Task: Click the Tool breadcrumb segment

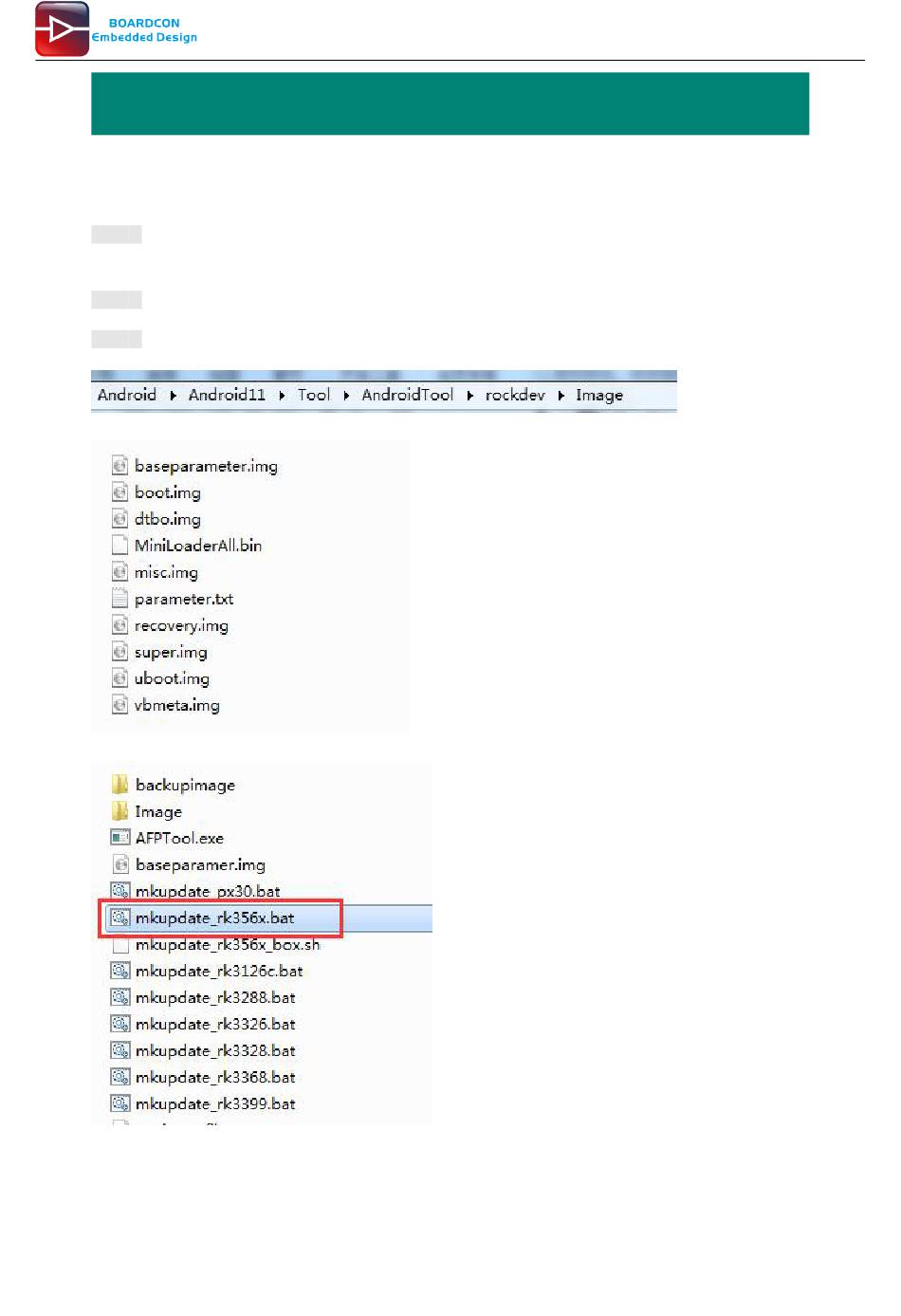Action: click(314, 395)
